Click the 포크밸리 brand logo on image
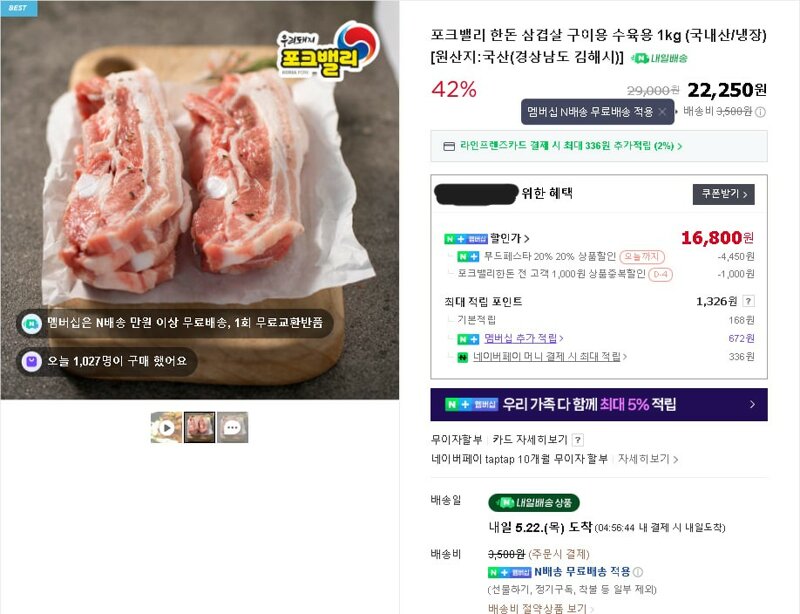This screenshot has width=800, height=614. [x=328, y=52]
